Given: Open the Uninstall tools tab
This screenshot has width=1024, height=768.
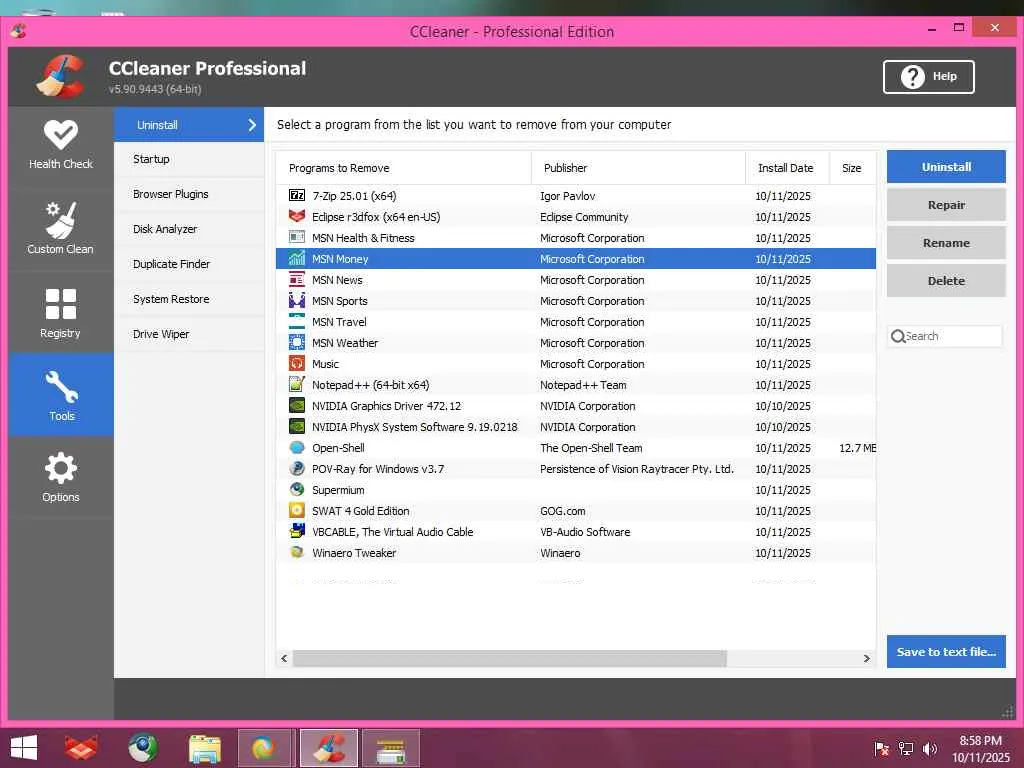Looking at the screenshot, I should [189, 125].
